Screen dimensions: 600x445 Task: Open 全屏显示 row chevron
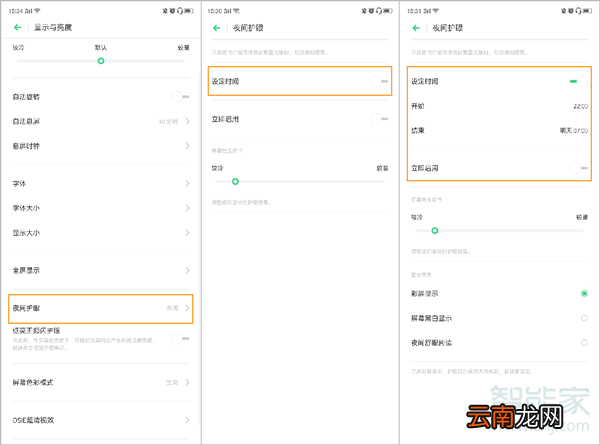(x=188, y=270)
